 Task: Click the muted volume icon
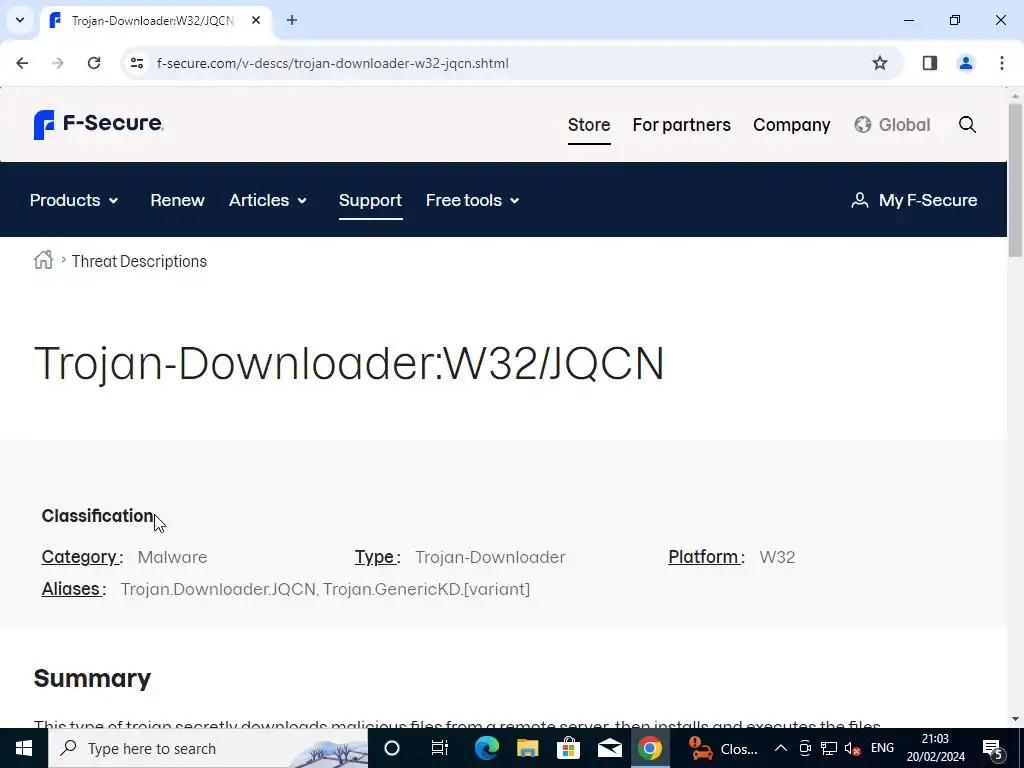click(852, 748)
